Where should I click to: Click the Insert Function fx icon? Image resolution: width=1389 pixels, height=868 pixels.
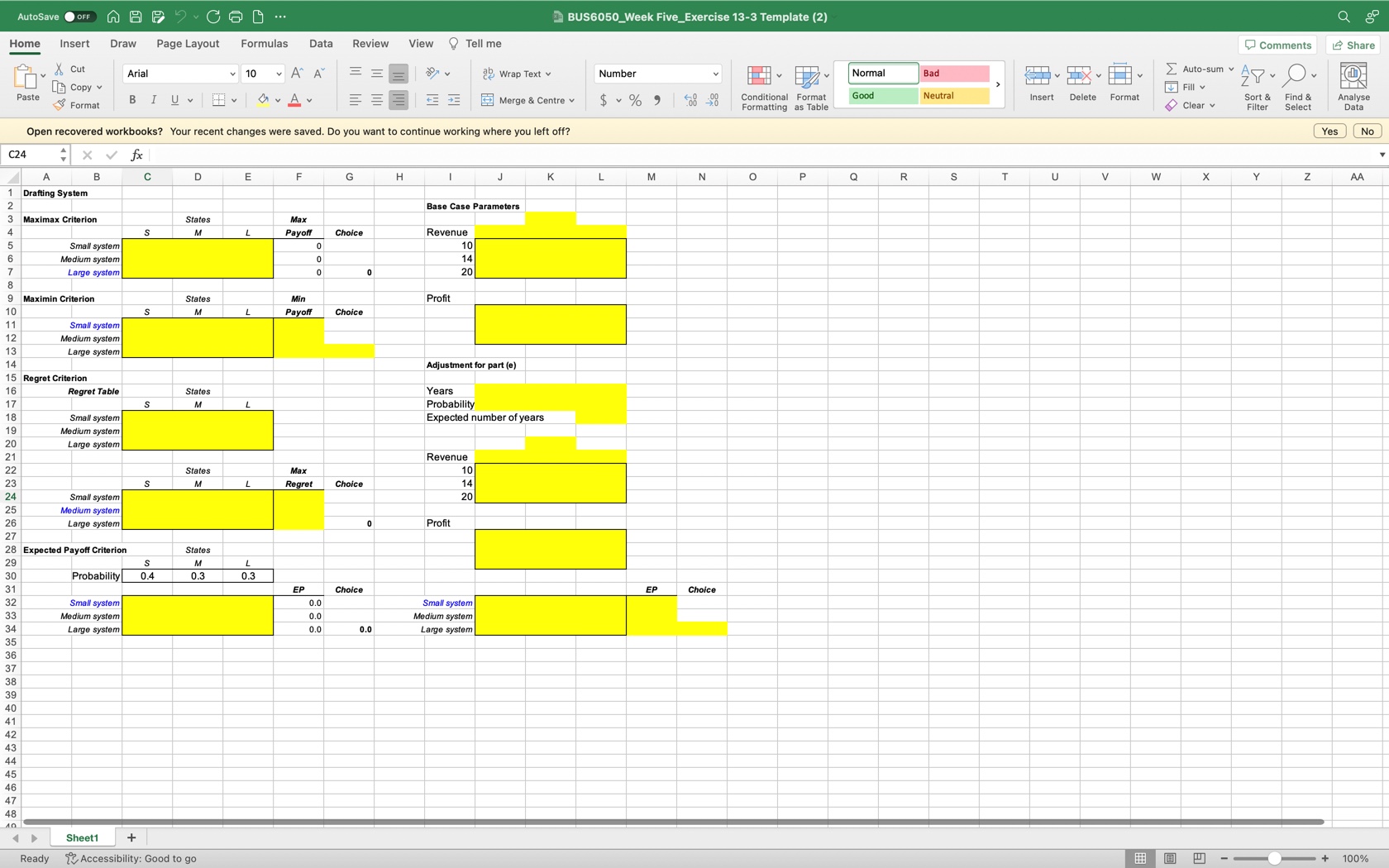point(137,155)
